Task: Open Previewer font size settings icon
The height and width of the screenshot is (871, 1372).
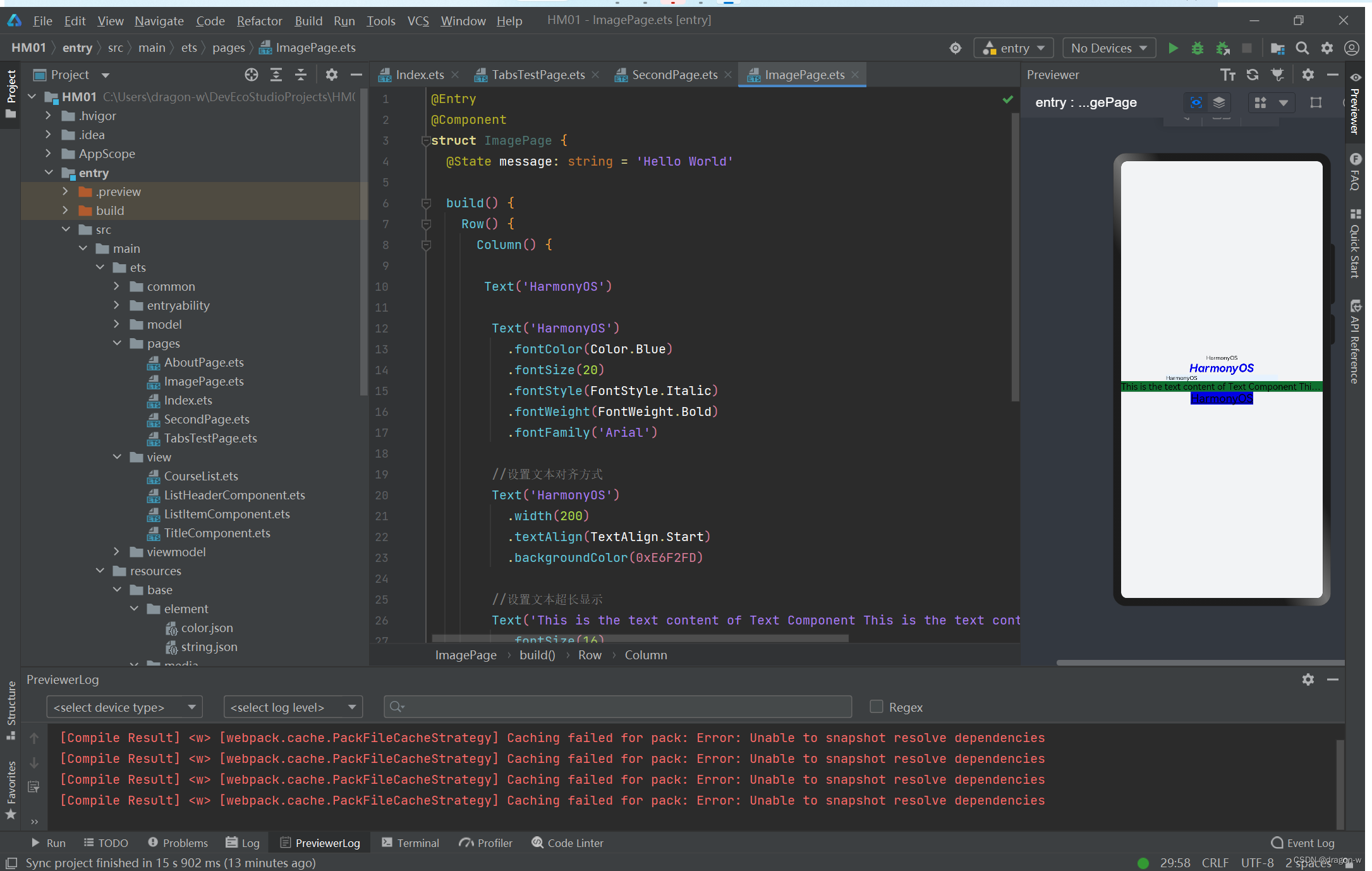Action: click(1227, 75)
